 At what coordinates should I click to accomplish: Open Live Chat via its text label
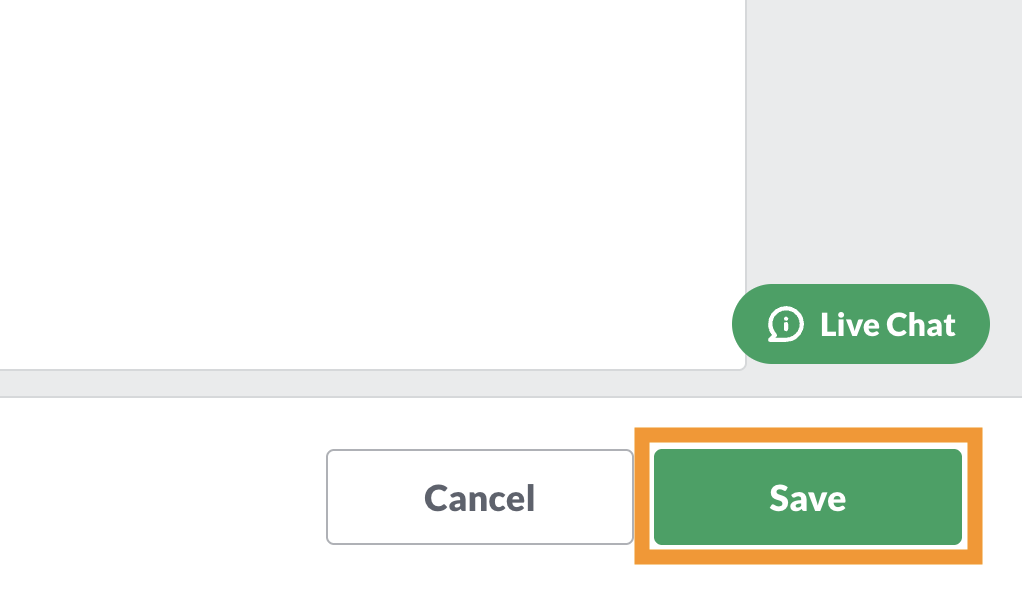(x=888, y=324)
